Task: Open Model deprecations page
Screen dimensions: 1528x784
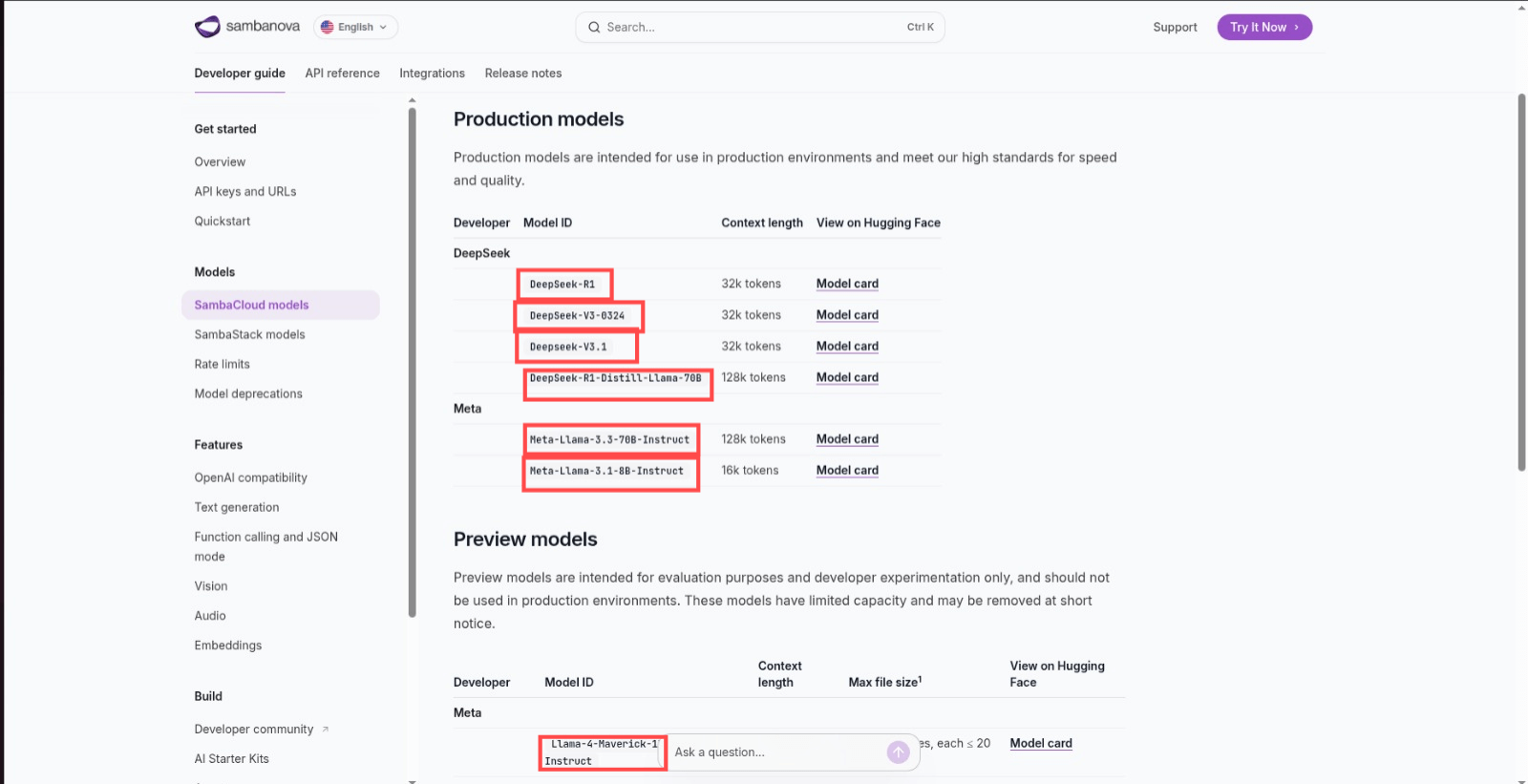Action: click(248, 394)
